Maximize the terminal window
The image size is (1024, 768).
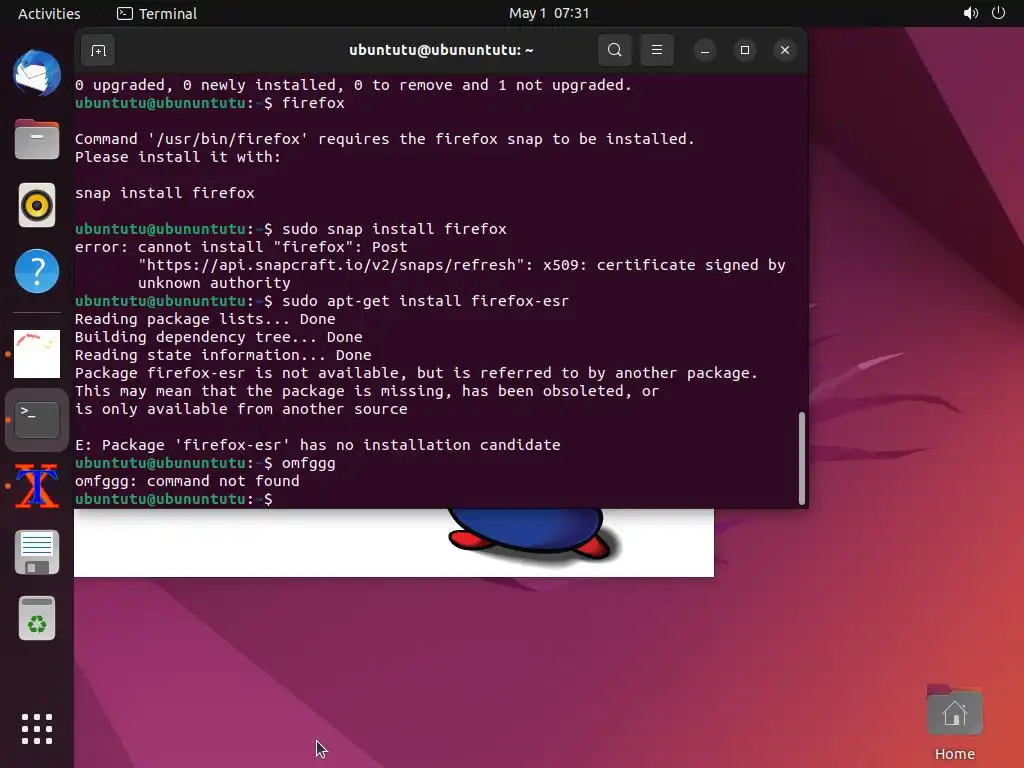pos(744,50)
